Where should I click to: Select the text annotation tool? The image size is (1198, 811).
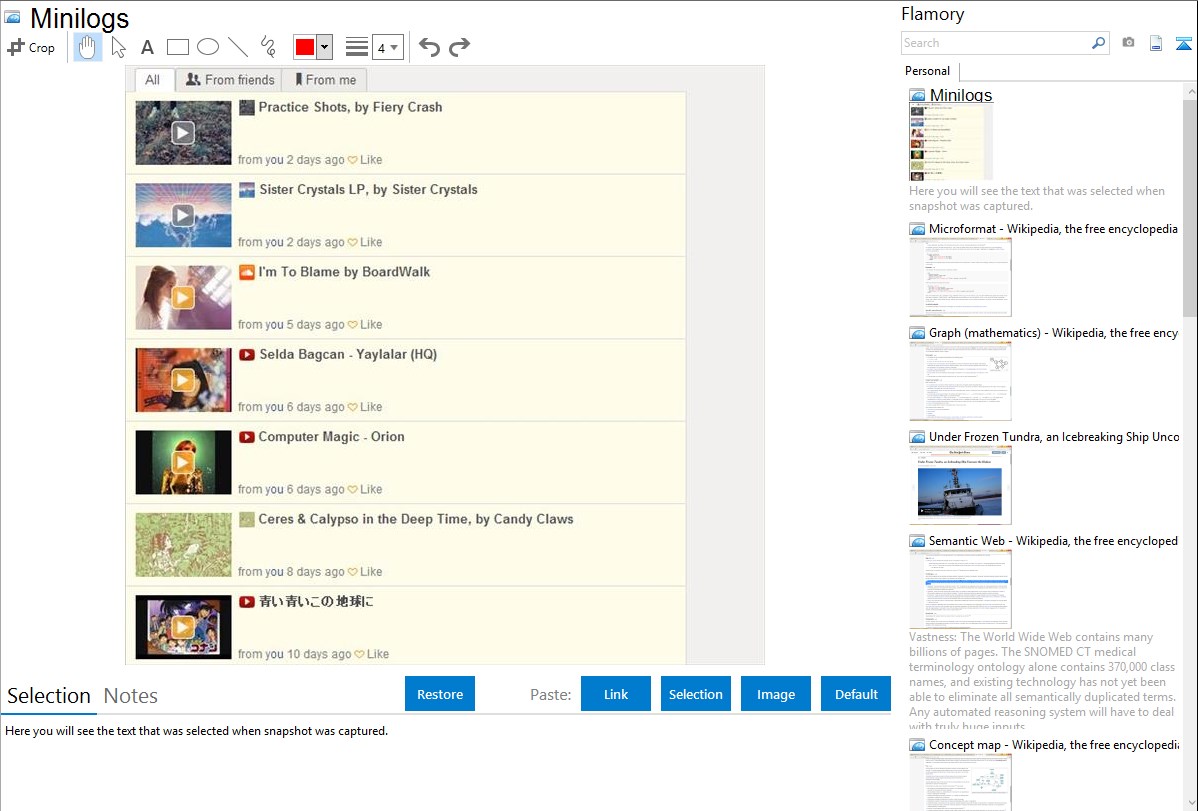tap(147, 47)
